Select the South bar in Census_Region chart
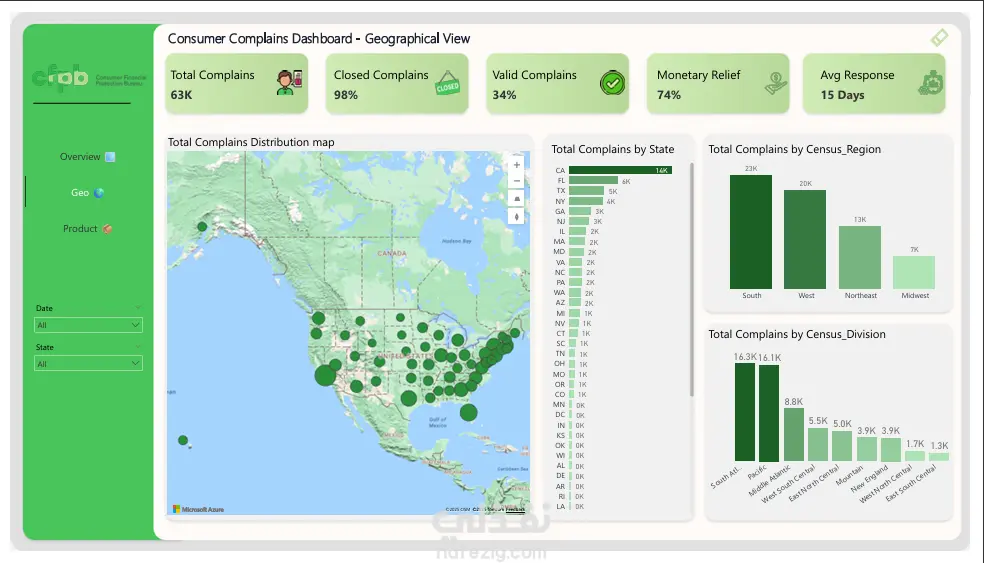This screenshot has height=563, width=984. [x=751, y=232]
